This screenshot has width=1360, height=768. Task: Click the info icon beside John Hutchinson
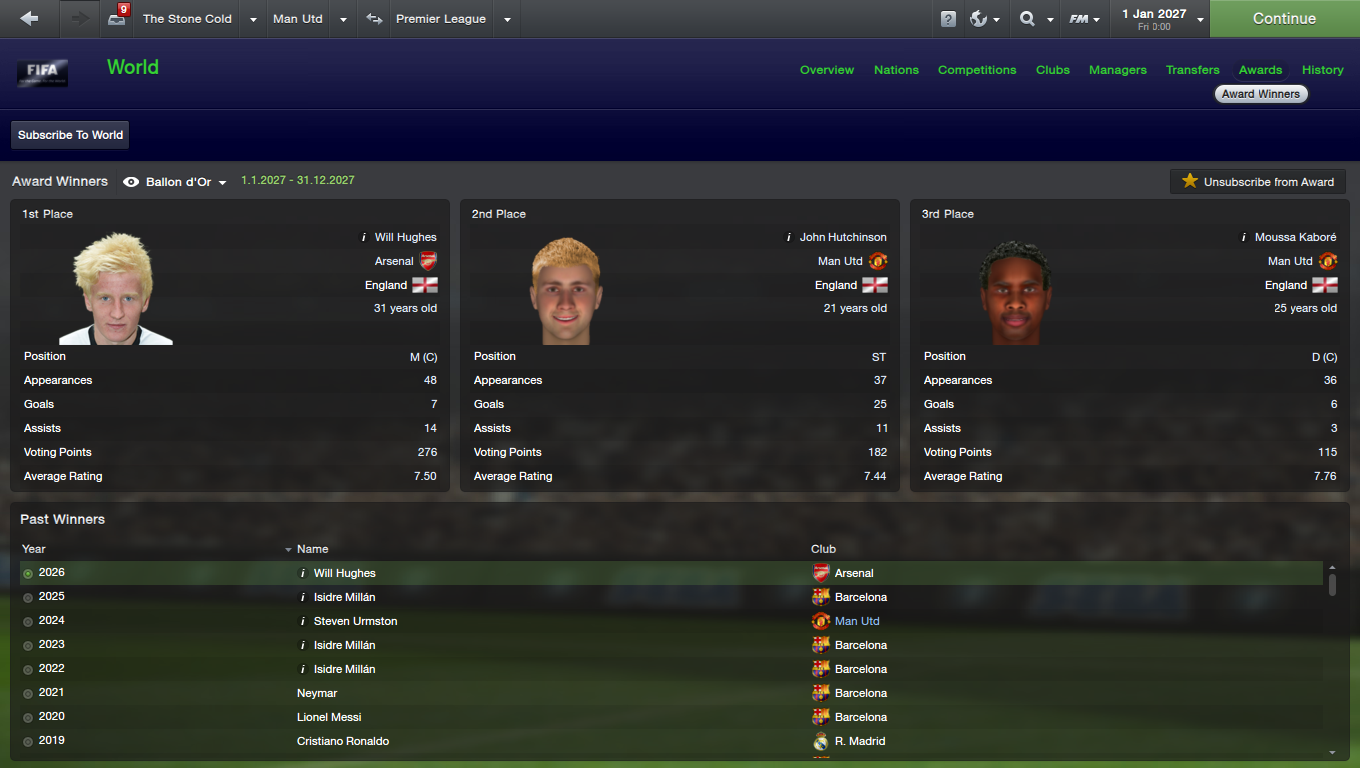(x=788, y=237)
